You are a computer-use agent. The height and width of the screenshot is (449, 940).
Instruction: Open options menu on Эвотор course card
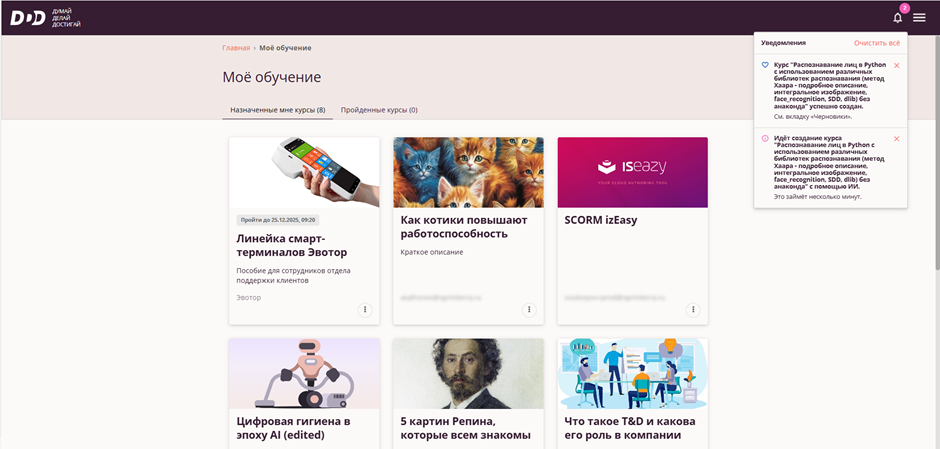pyautogui.click(x=365, y=310)
